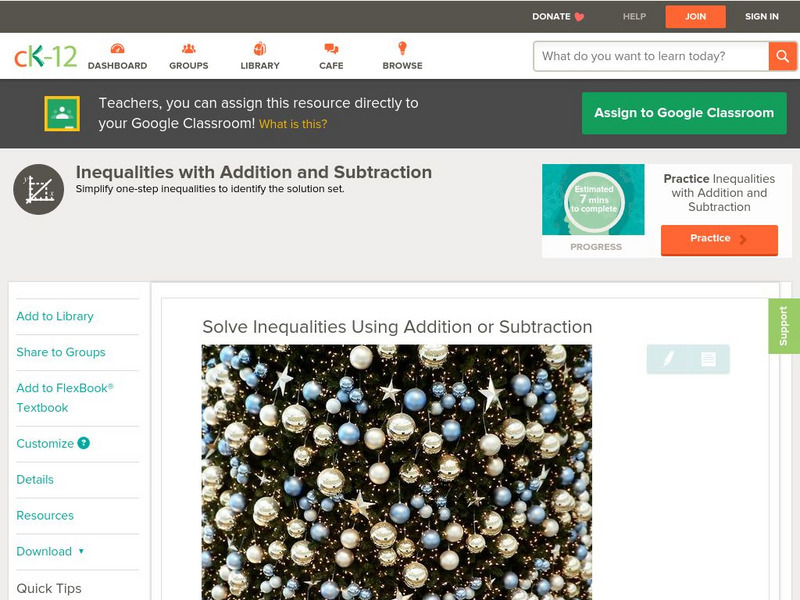Screen dimensions: 800x600
Task: Start the orange Practice button
Action: pyautogui.click(x=719, y=239)
